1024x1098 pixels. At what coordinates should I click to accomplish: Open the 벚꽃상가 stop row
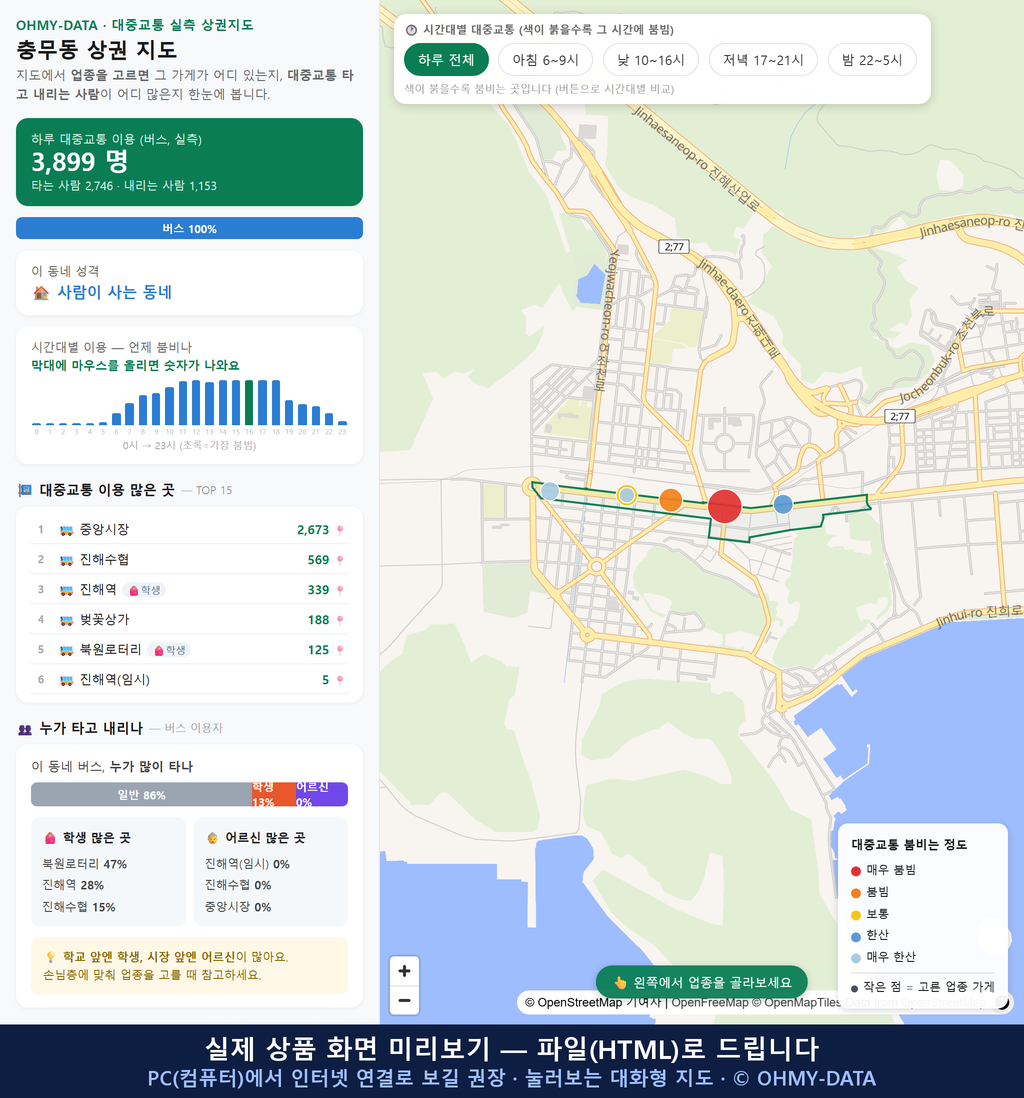[189, 620]
